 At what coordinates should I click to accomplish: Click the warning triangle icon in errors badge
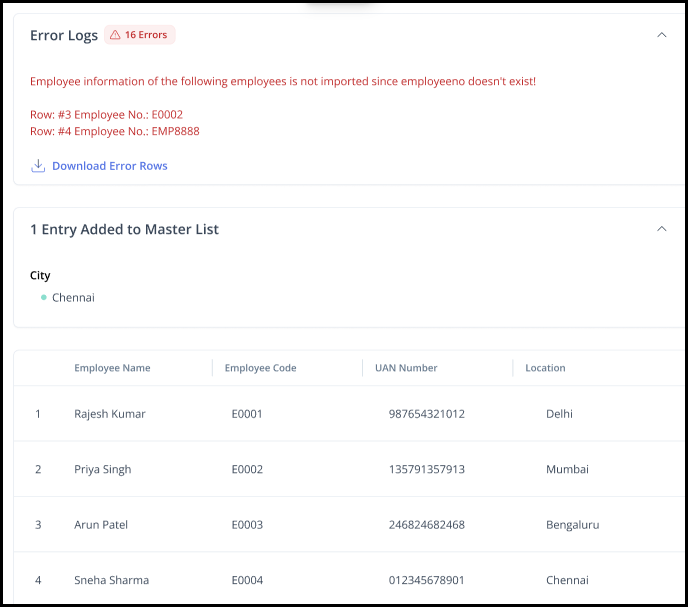click(115, 35)
